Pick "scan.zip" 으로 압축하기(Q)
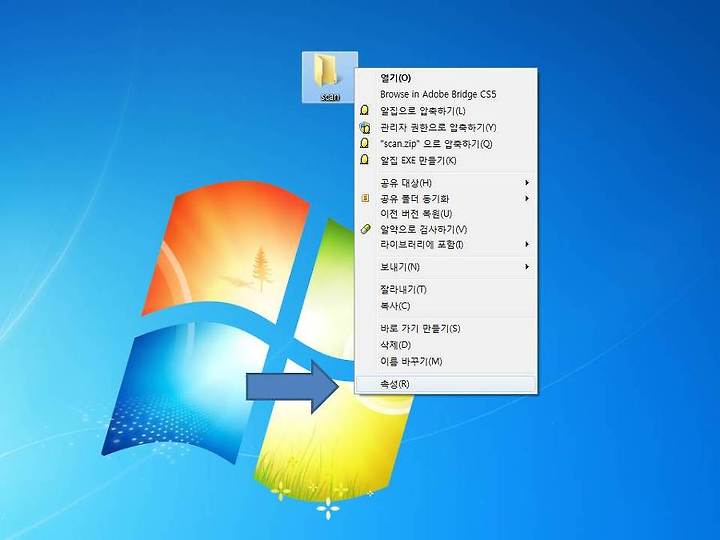The image size is (720, 540). coord(445,144)
